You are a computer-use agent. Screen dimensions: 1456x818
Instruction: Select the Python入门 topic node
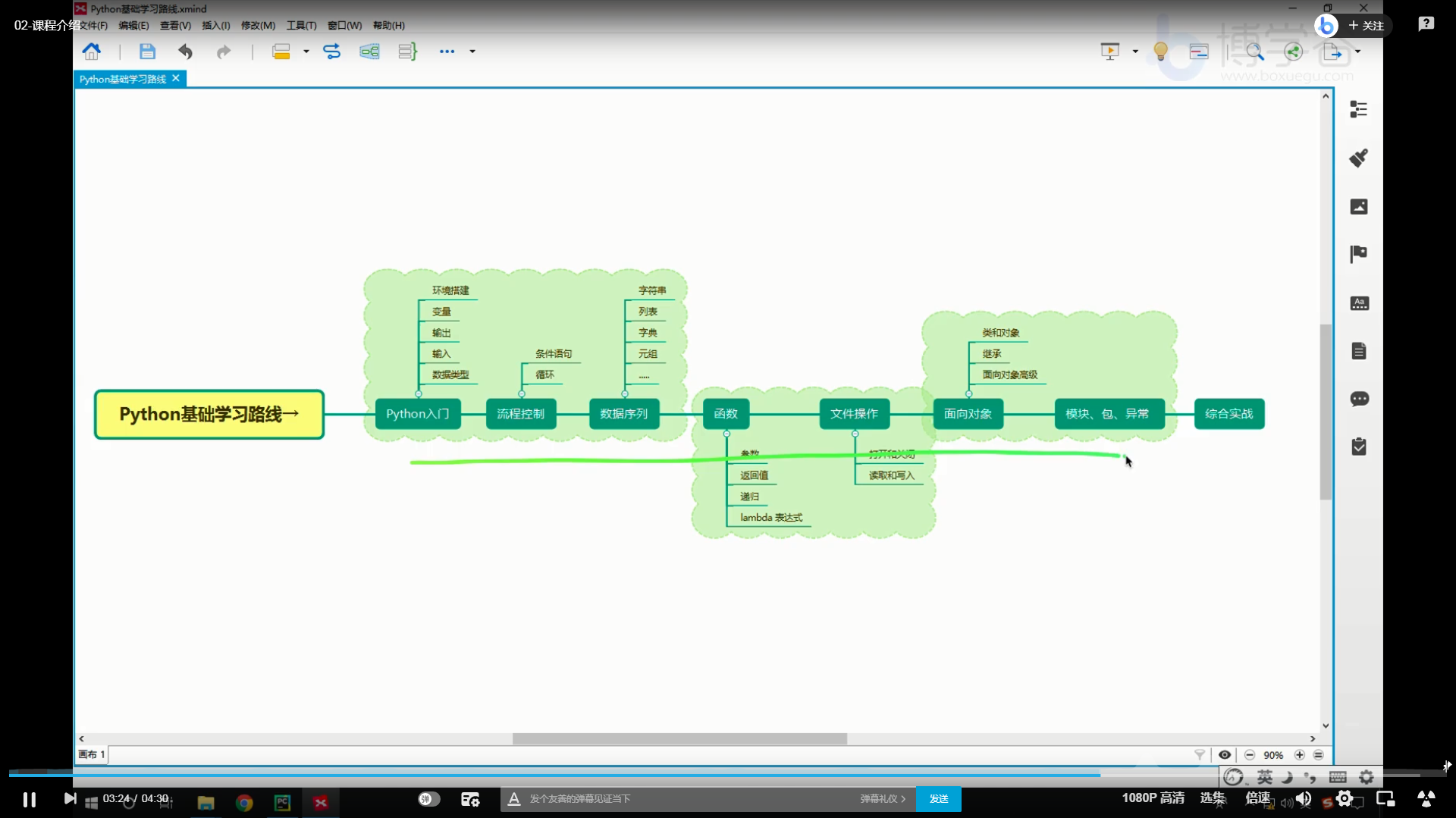[418, 414]
